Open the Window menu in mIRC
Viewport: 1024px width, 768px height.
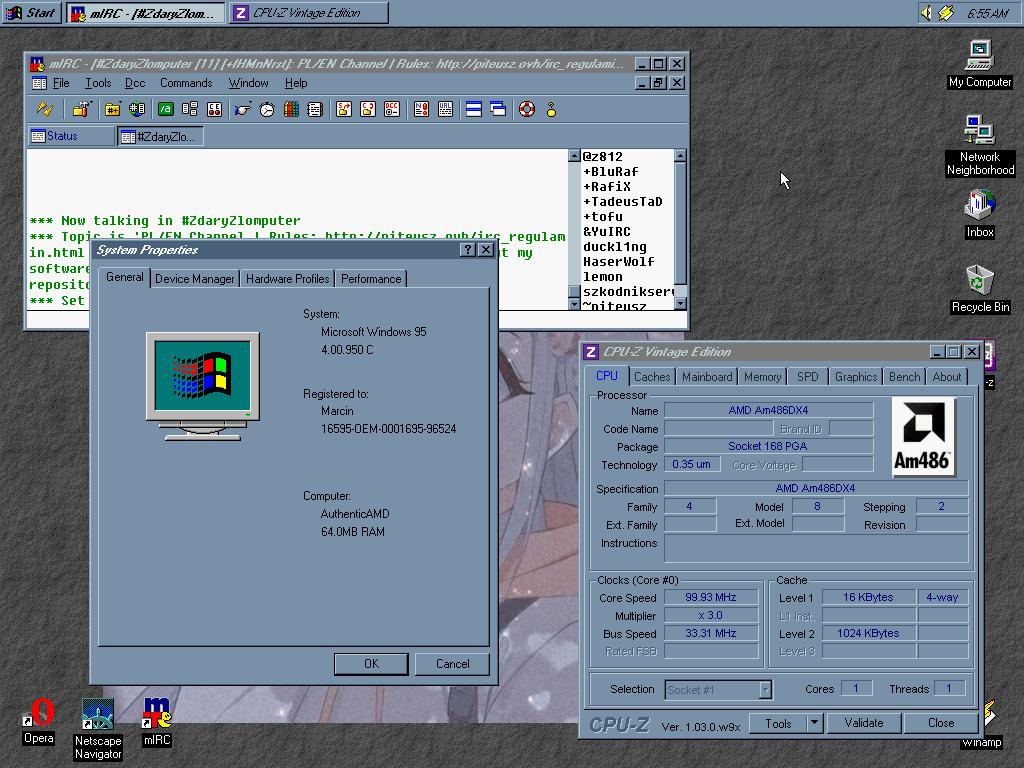tap(248, 83)
